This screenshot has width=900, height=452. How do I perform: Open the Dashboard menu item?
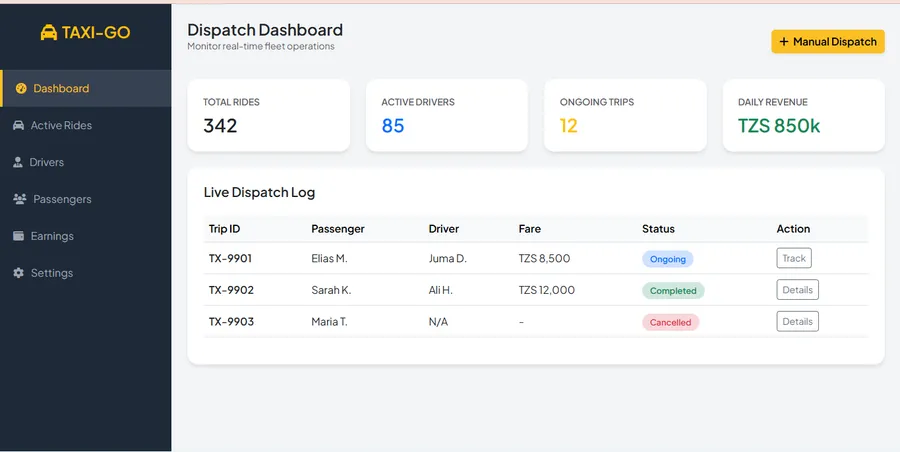(86, 88)
